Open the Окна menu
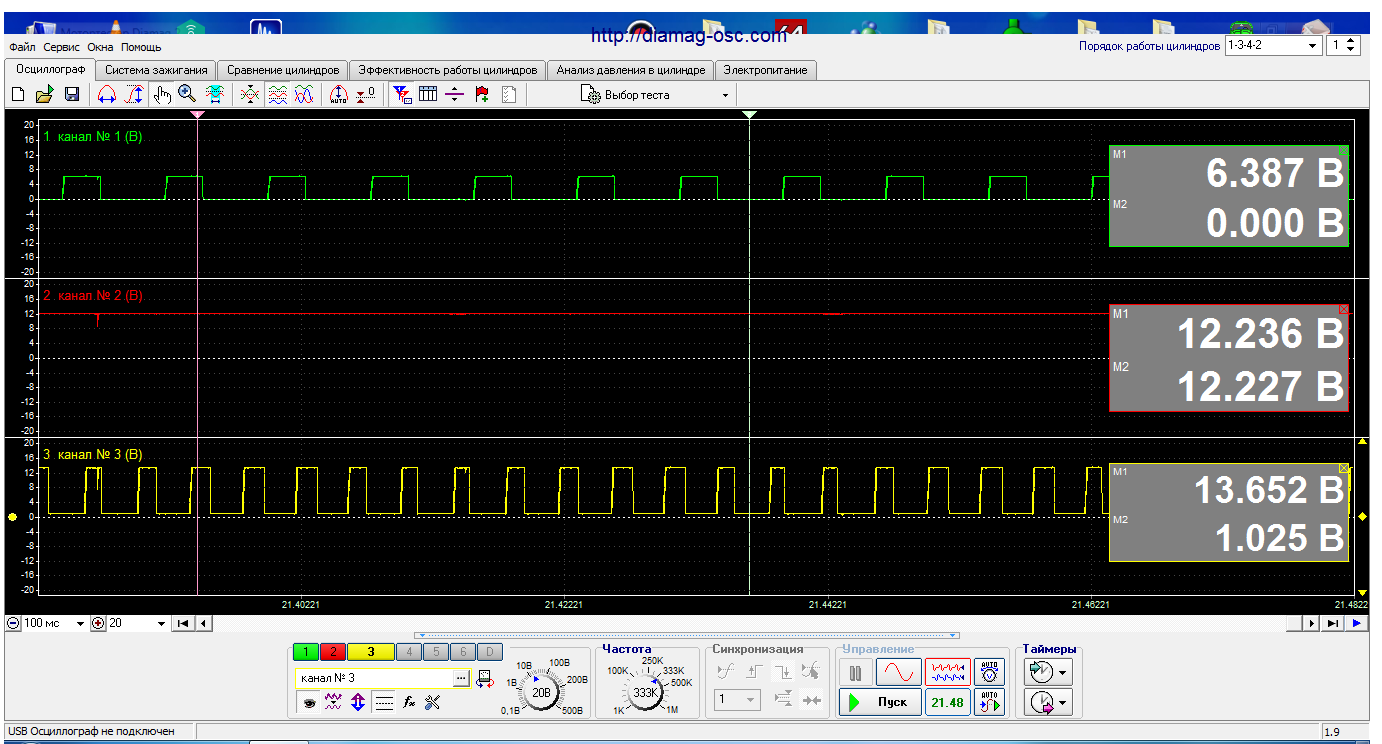Image resolution: width=1382 pixels, height=744 pixels. pos(100,47)
